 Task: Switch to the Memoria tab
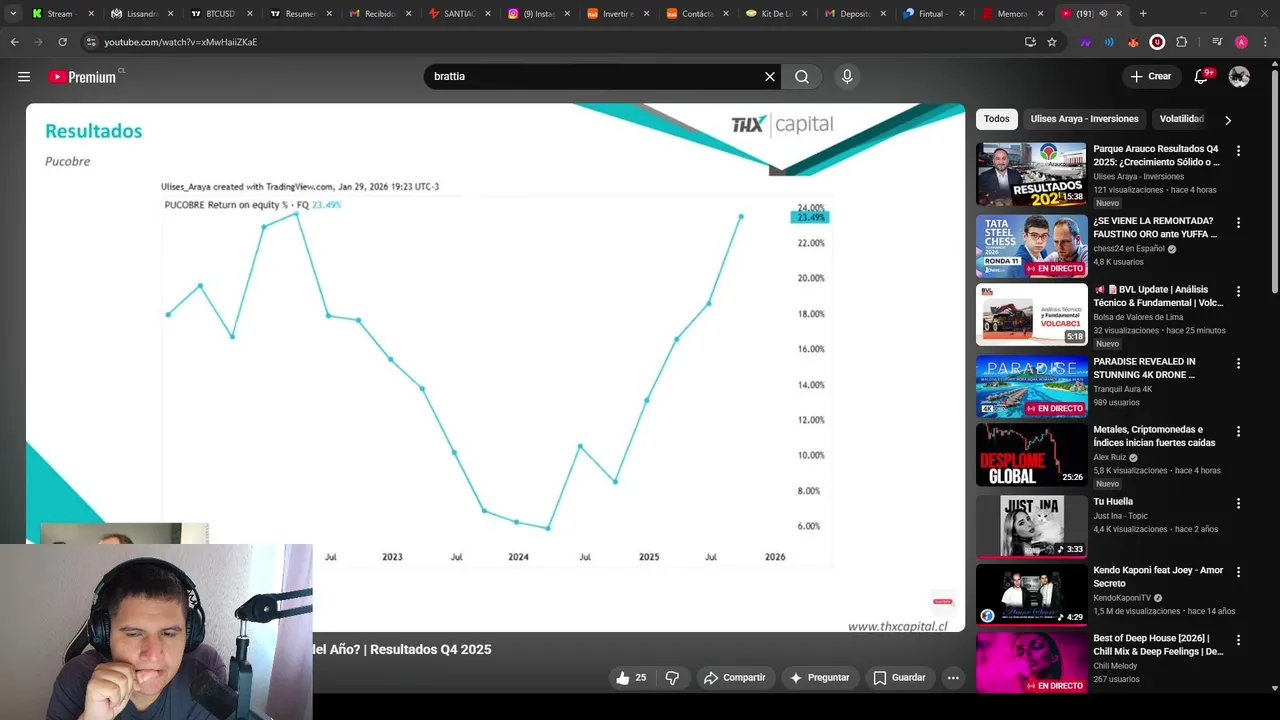click(1013, 14)
